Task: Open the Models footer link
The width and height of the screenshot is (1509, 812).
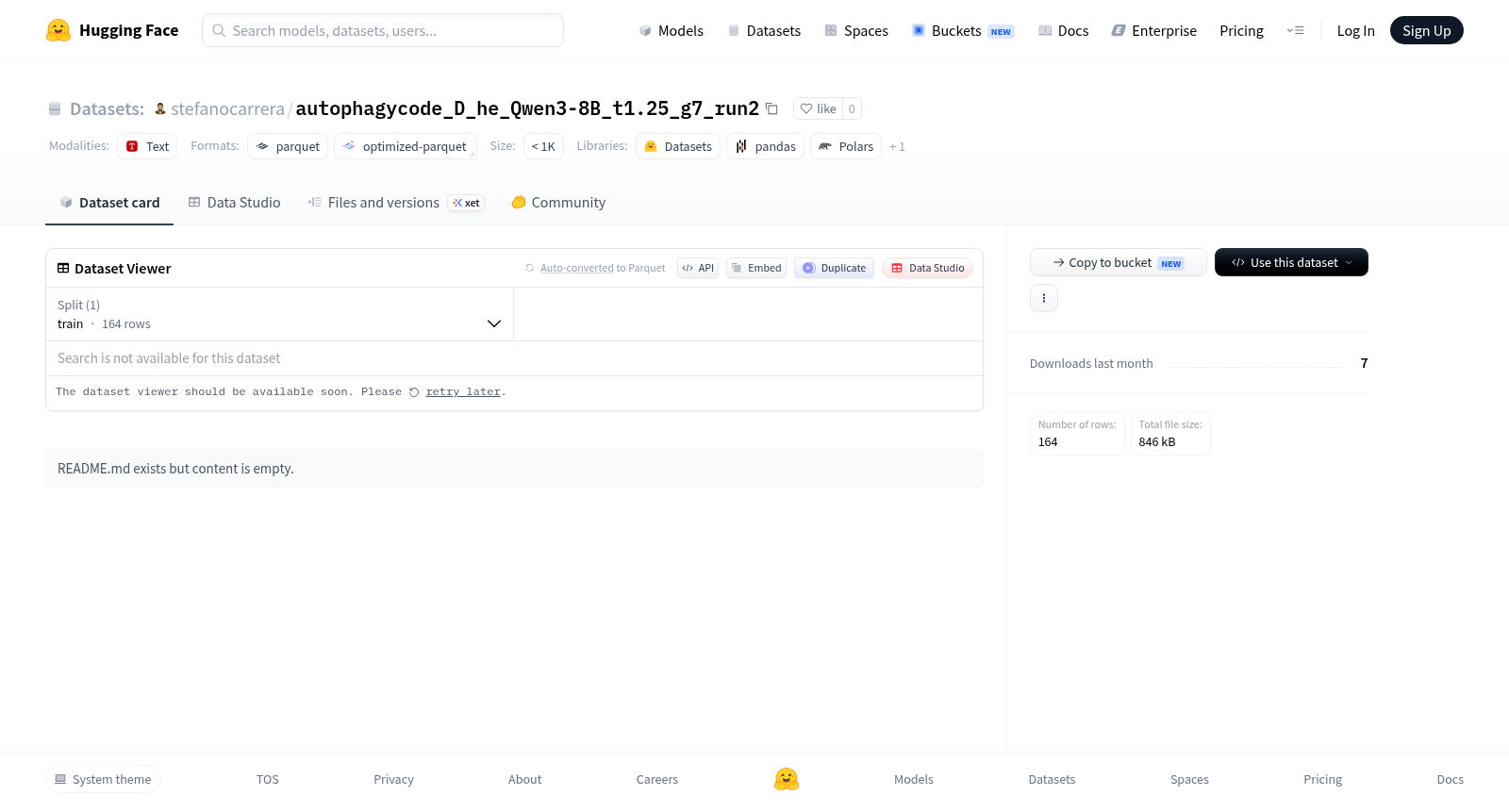Action: click(914, 779)
